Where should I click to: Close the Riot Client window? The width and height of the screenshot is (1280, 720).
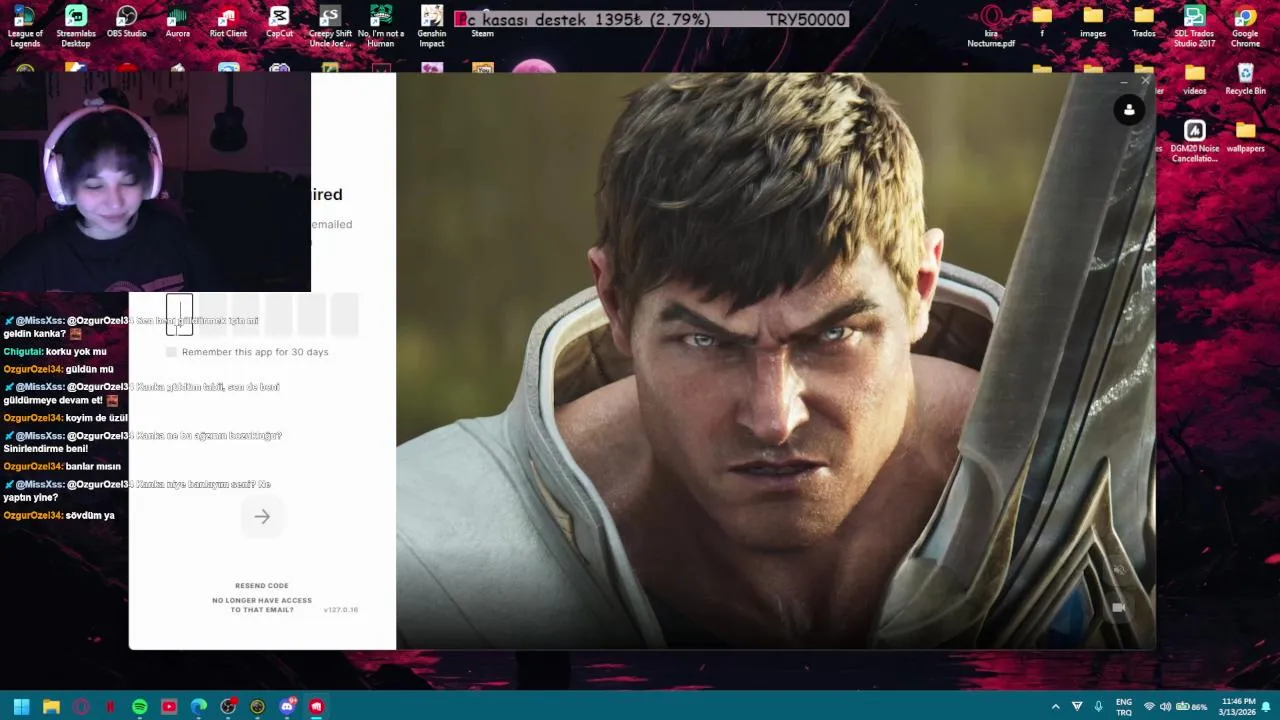(1146, 81)
